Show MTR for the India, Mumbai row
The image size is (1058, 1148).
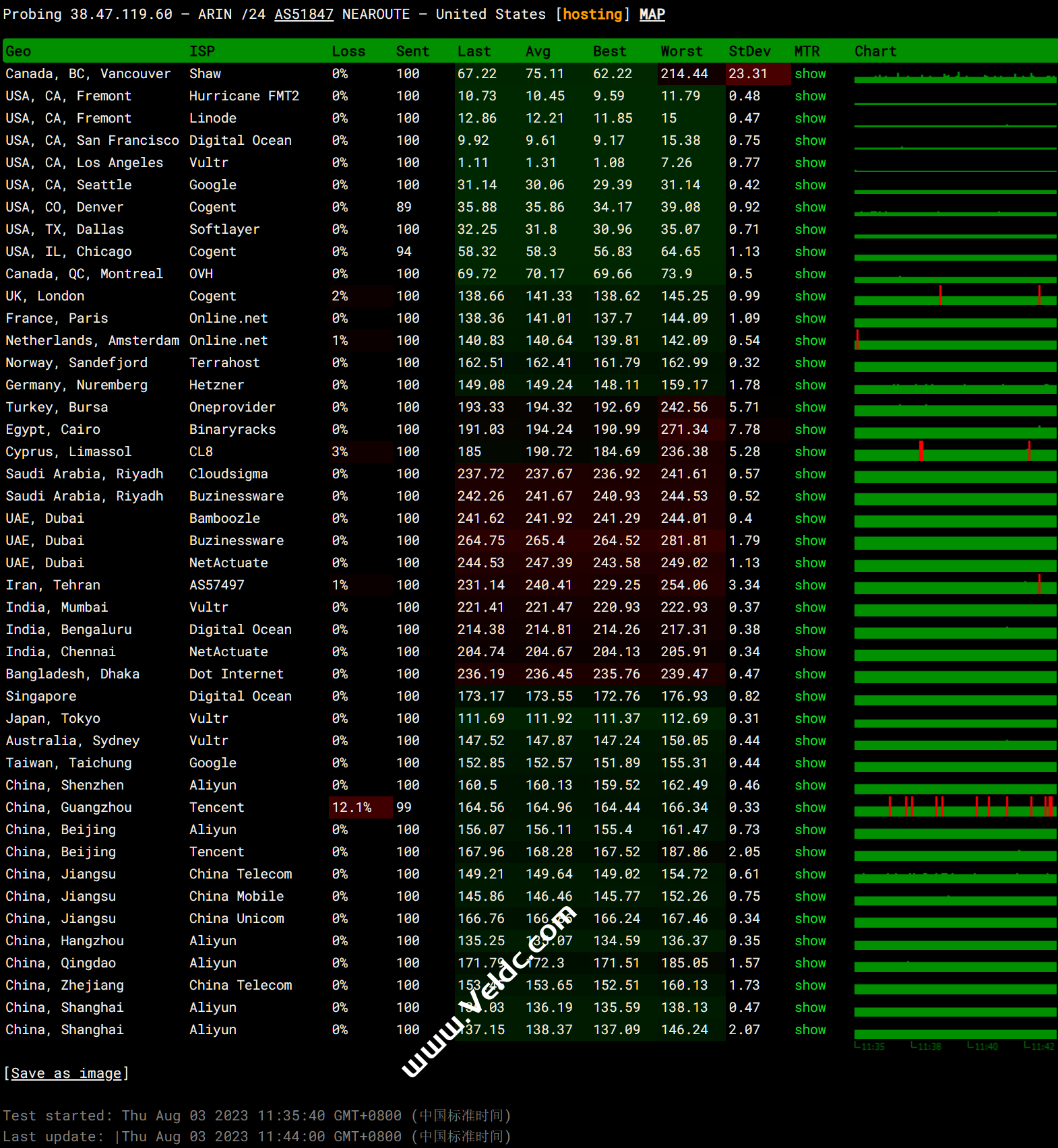[x=810, y=607]
